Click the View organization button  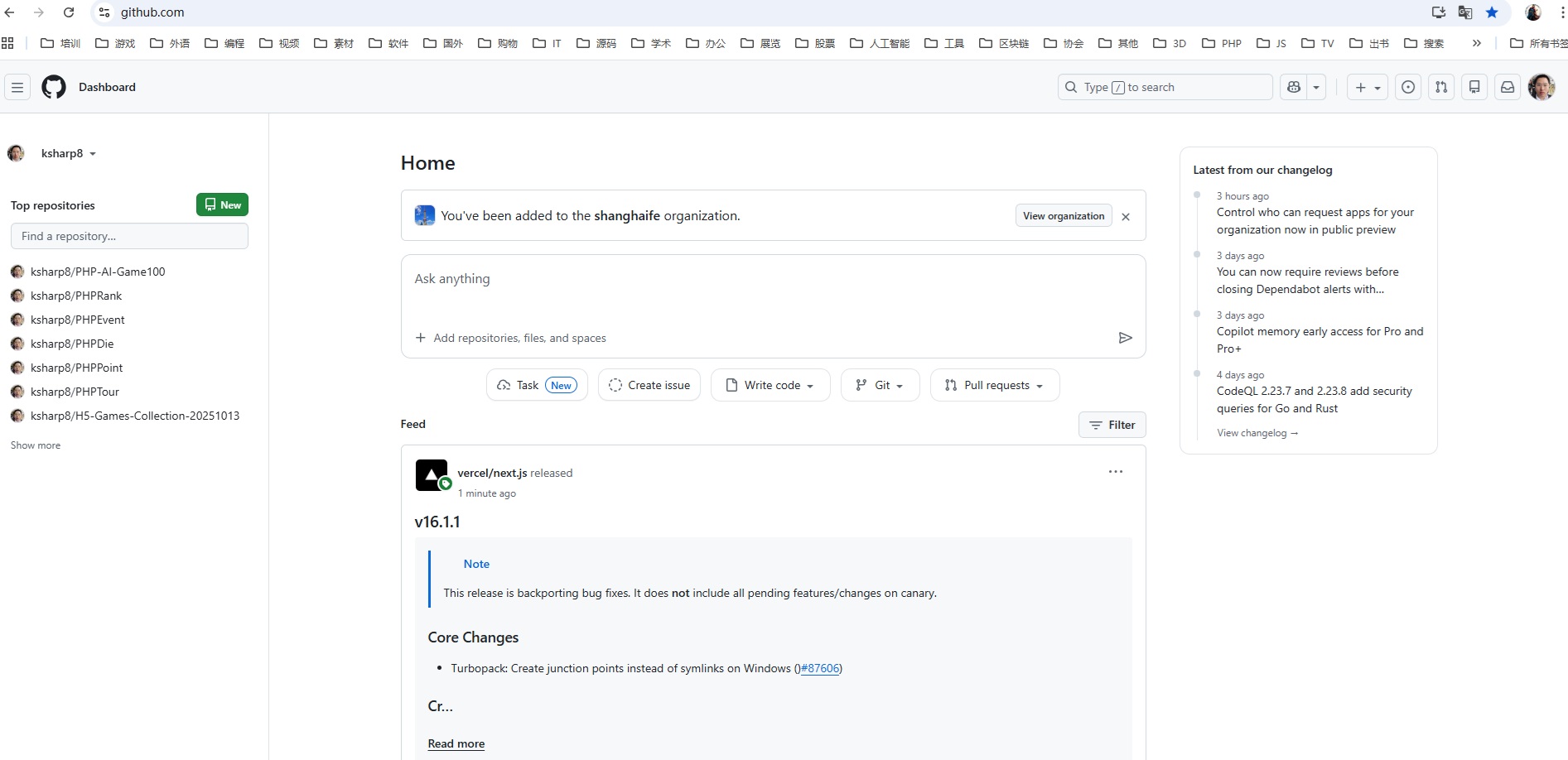(x=1064, y=216)
